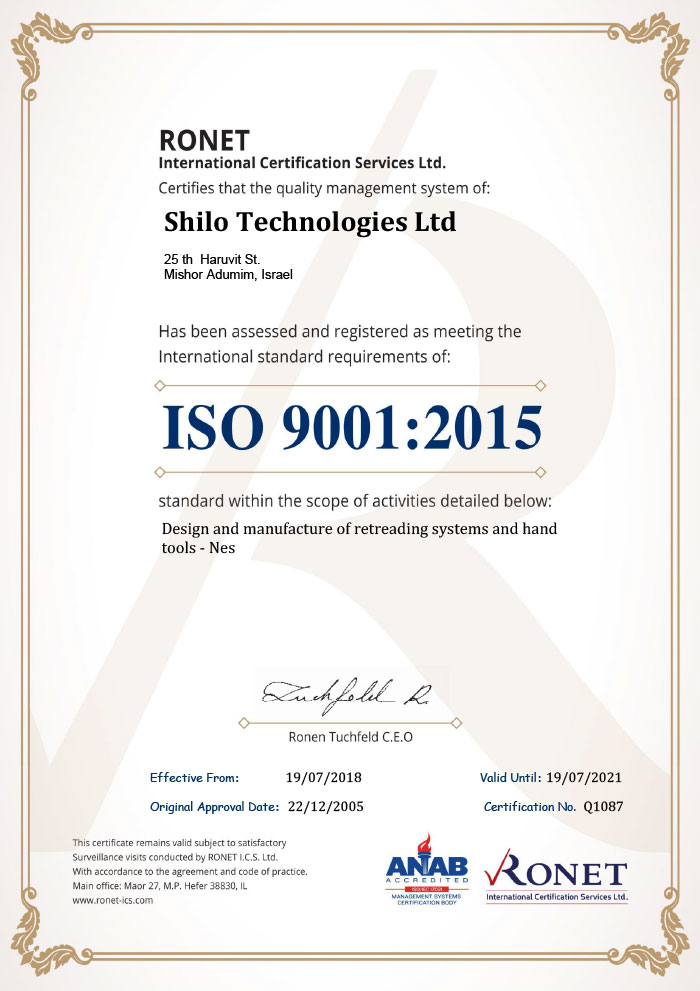The height and width of the screenshot is (991, 700).
Task: Click the effective date 19/07/2018
Action: [x=323, y=777]
